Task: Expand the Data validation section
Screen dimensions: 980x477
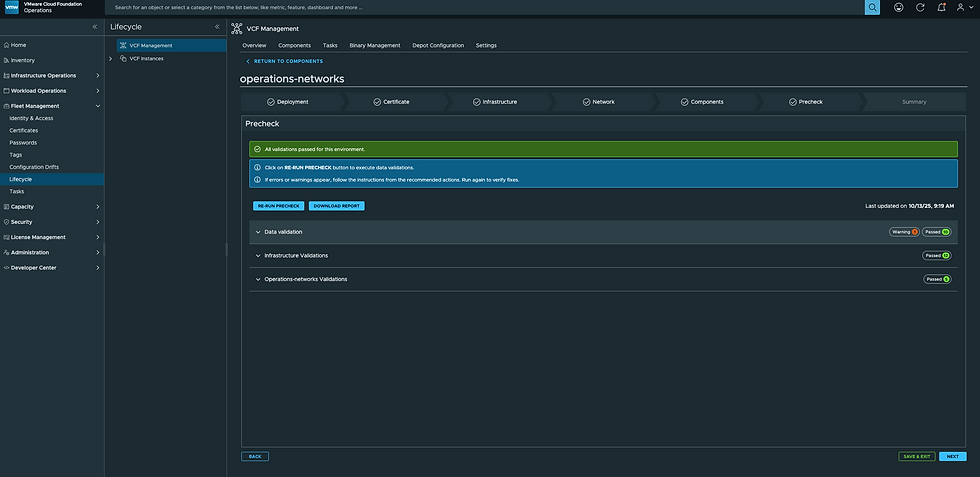Action: [x=258, y=231]
